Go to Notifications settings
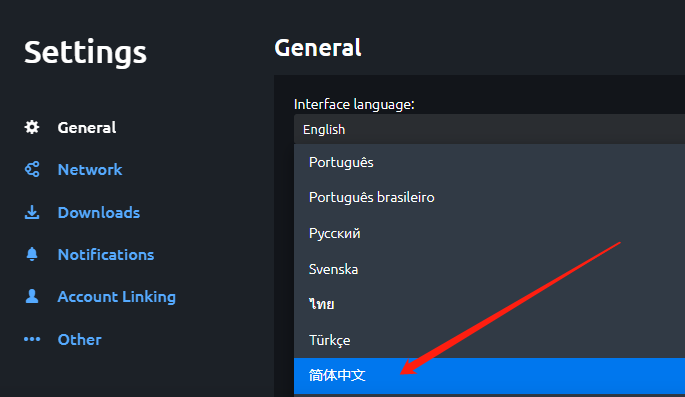 pos(106,255)
